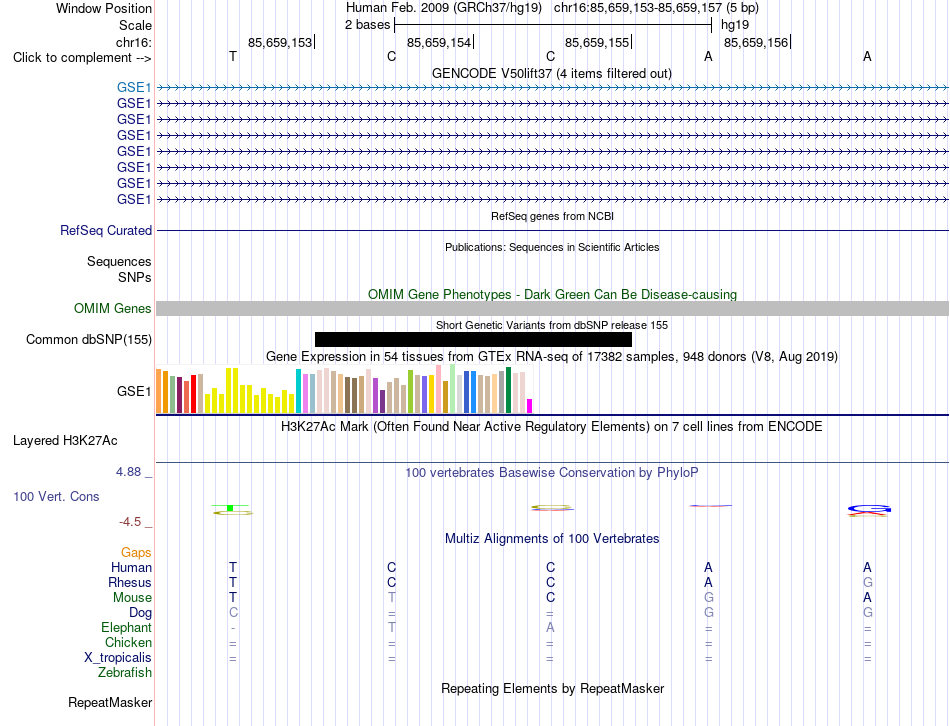This screenshot has width=950, height=726.
Task: Open the GENCODE V50lift37 track title
Action: coord(552,73)
